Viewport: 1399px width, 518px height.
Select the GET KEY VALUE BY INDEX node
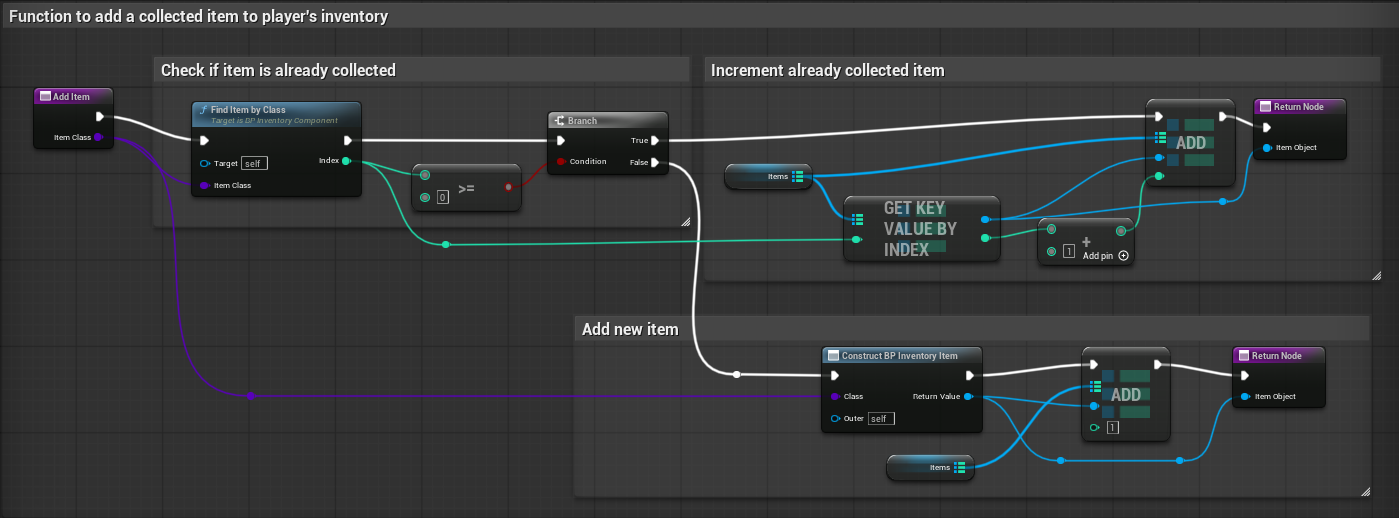[920, 229]
